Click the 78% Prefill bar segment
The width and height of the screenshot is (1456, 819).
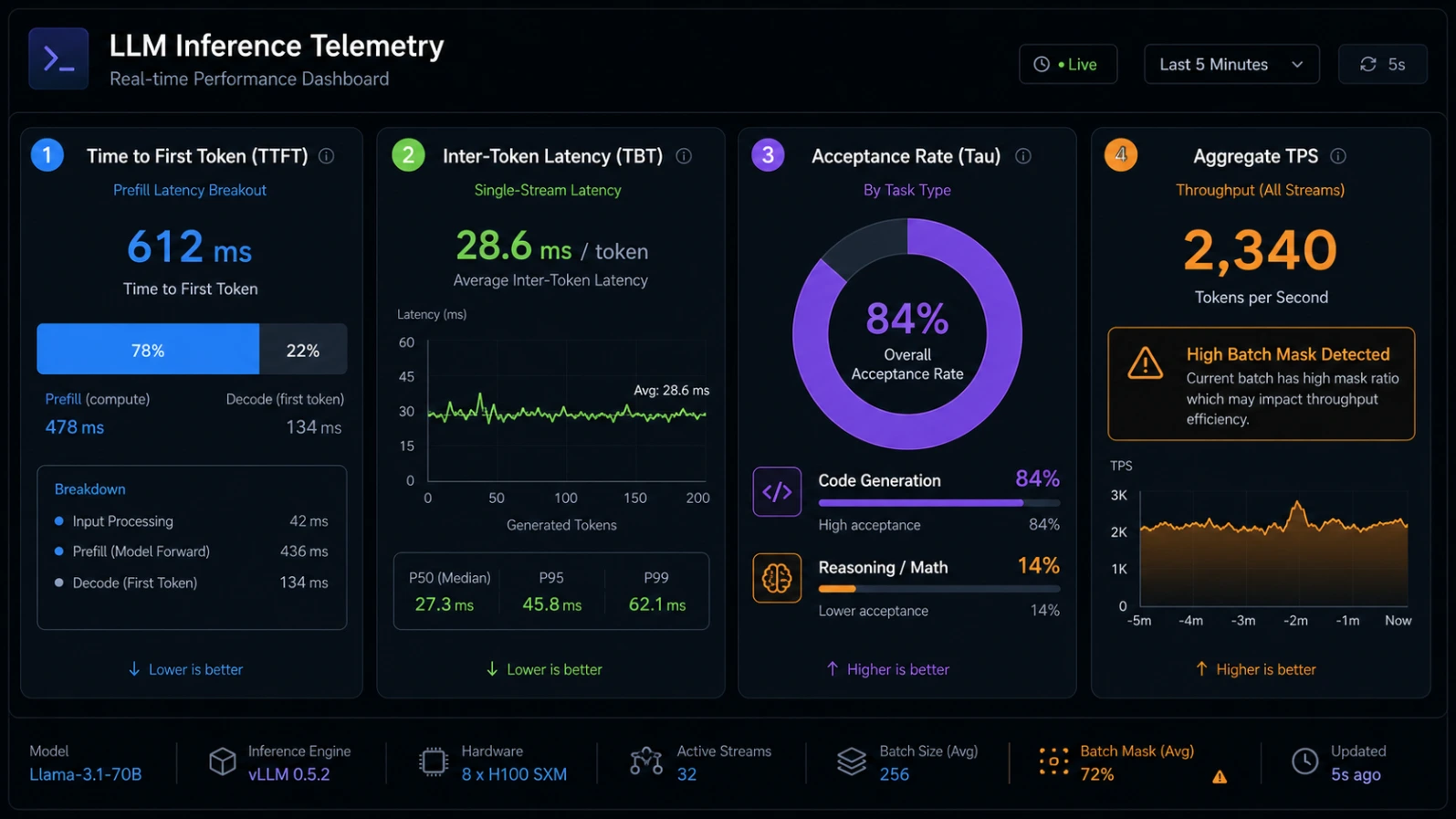click(x=148, y=350)
